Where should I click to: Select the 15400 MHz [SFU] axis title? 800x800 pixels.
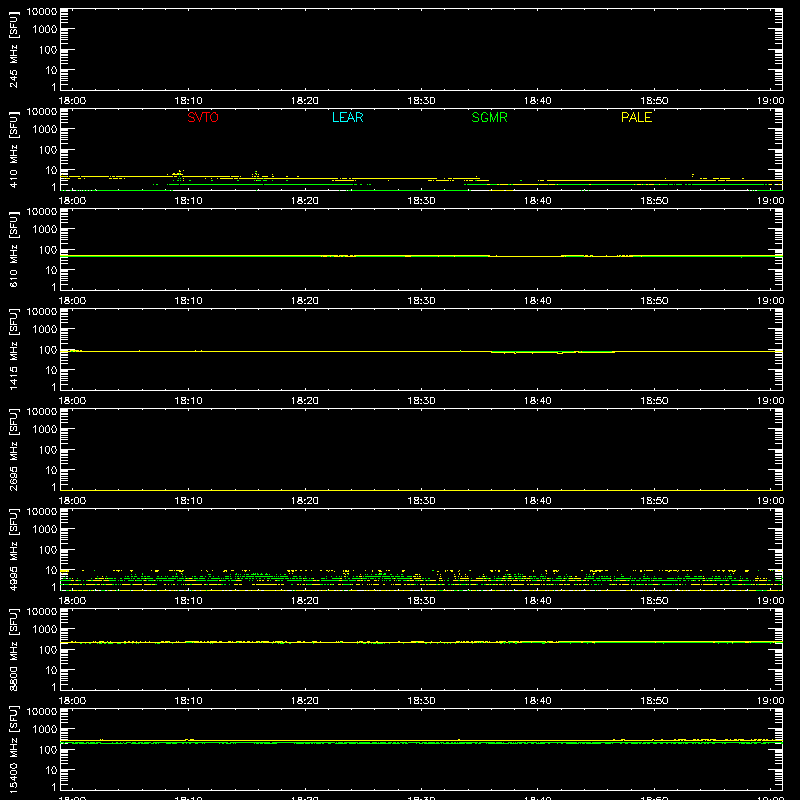[14, 749]
